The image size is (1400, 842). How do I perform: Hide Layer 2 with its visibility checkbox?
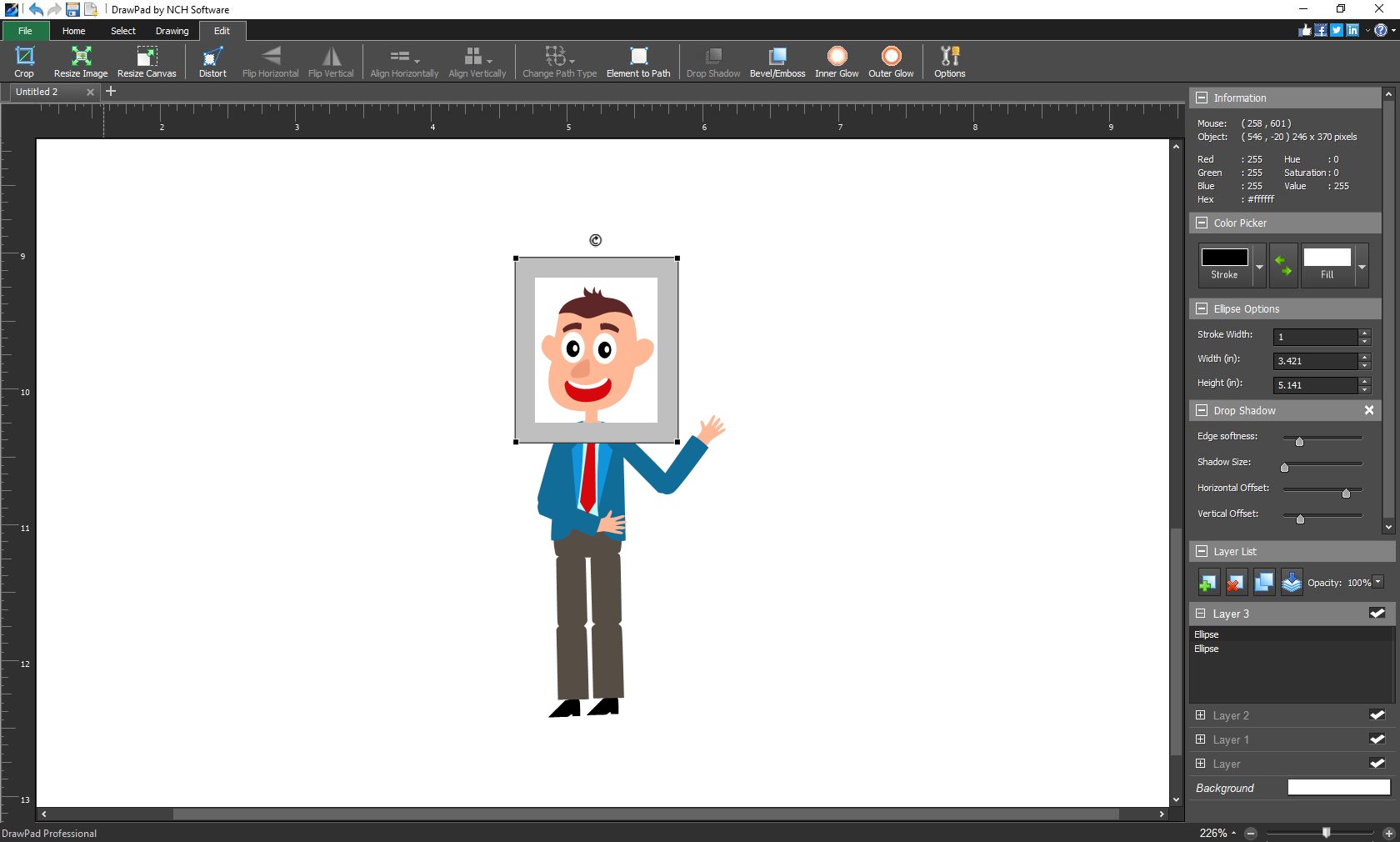click(x=1377, y=715)
